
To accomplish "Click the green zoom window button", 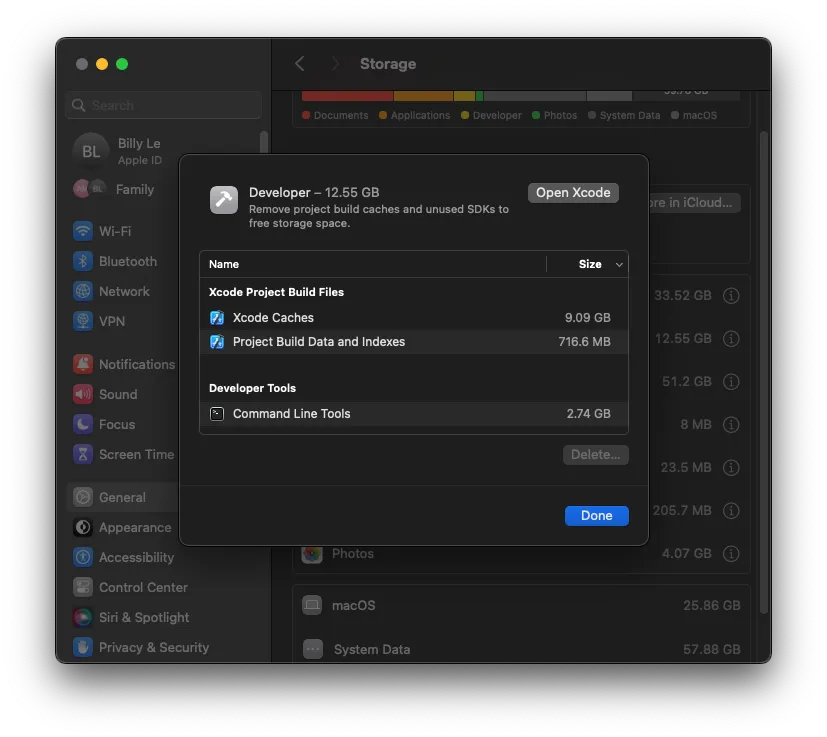I will click(x=122, y=64).
